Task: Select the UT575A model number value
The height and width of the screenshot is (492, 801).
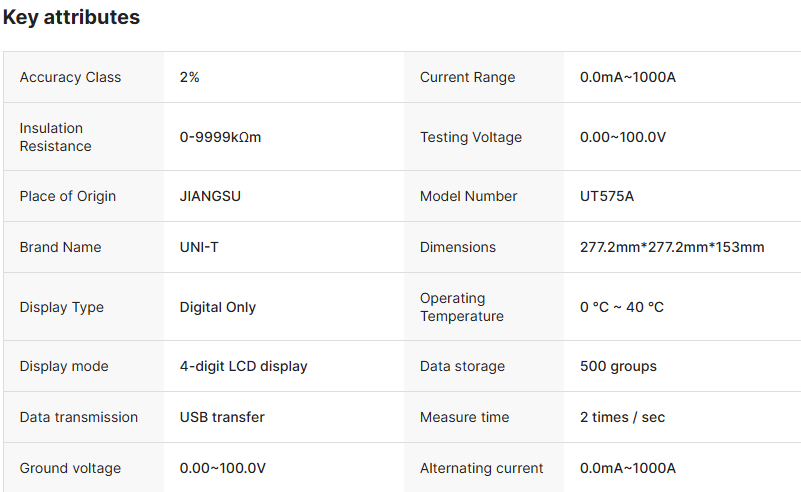Action: coord(606,196)
